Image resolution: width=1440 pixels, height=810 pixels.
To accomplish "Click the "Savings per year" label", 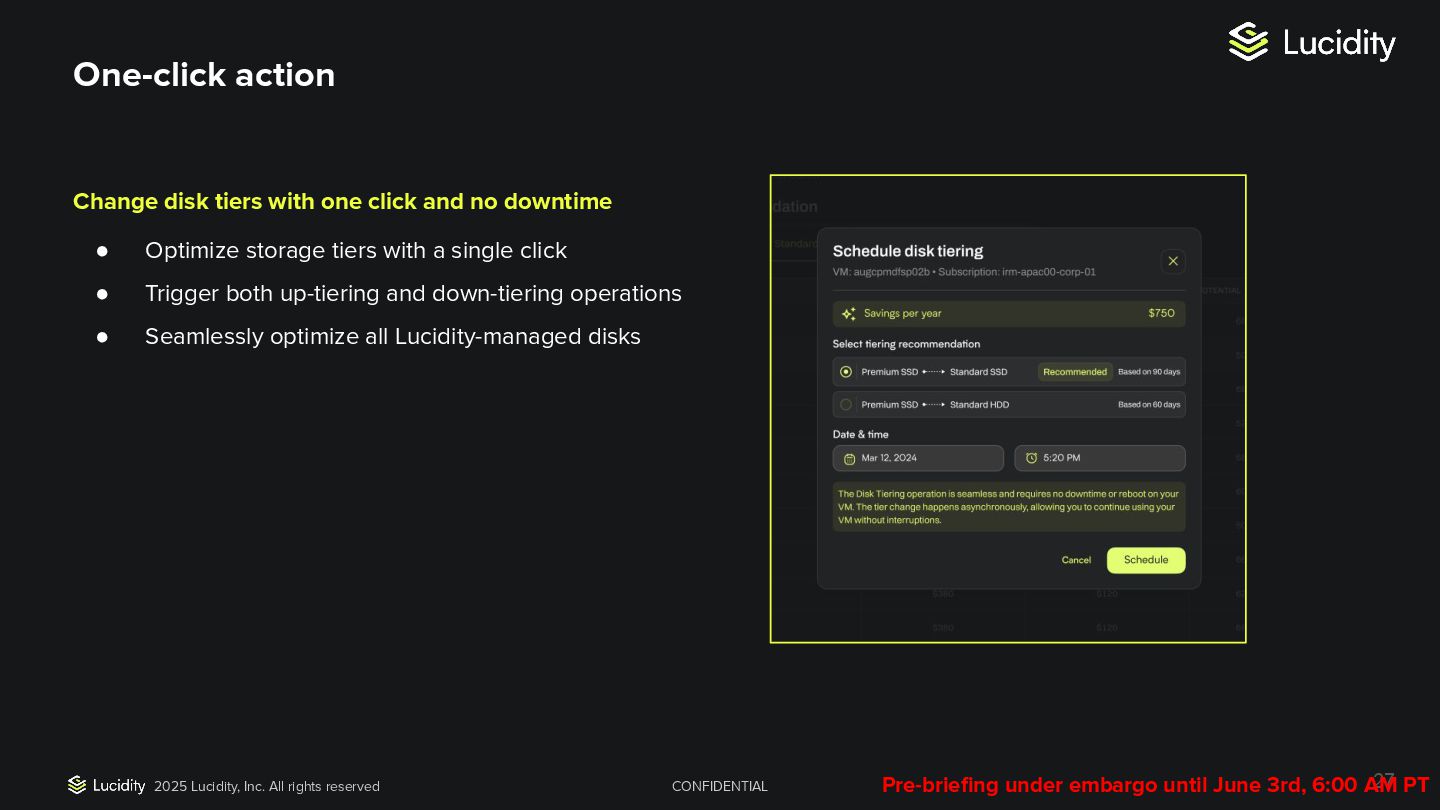I will (x=903, y=313).
